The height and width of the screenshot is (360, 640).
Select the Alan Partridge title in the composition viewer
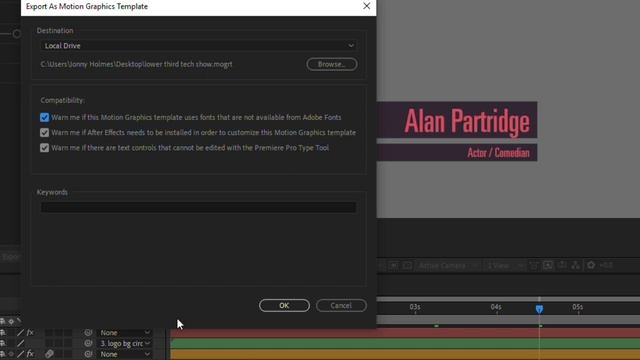coord(467,121)
